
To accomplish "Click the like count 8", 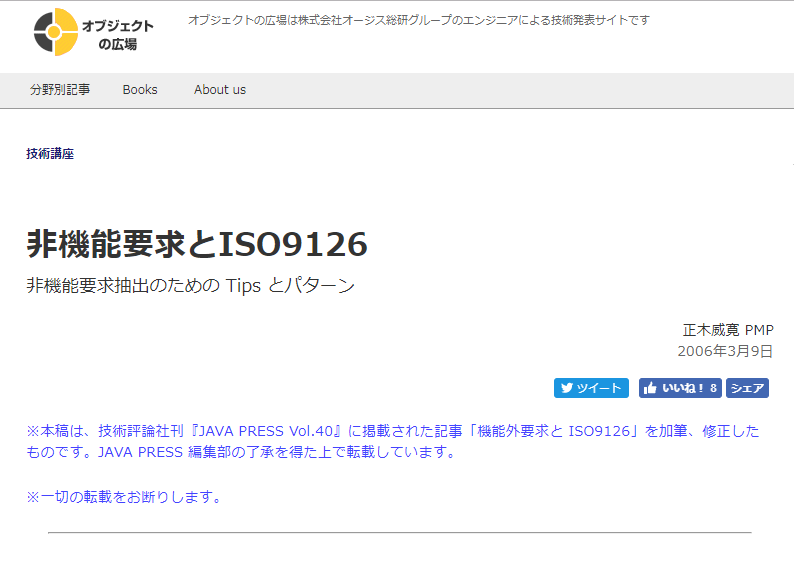I will (x=713, y=388).
